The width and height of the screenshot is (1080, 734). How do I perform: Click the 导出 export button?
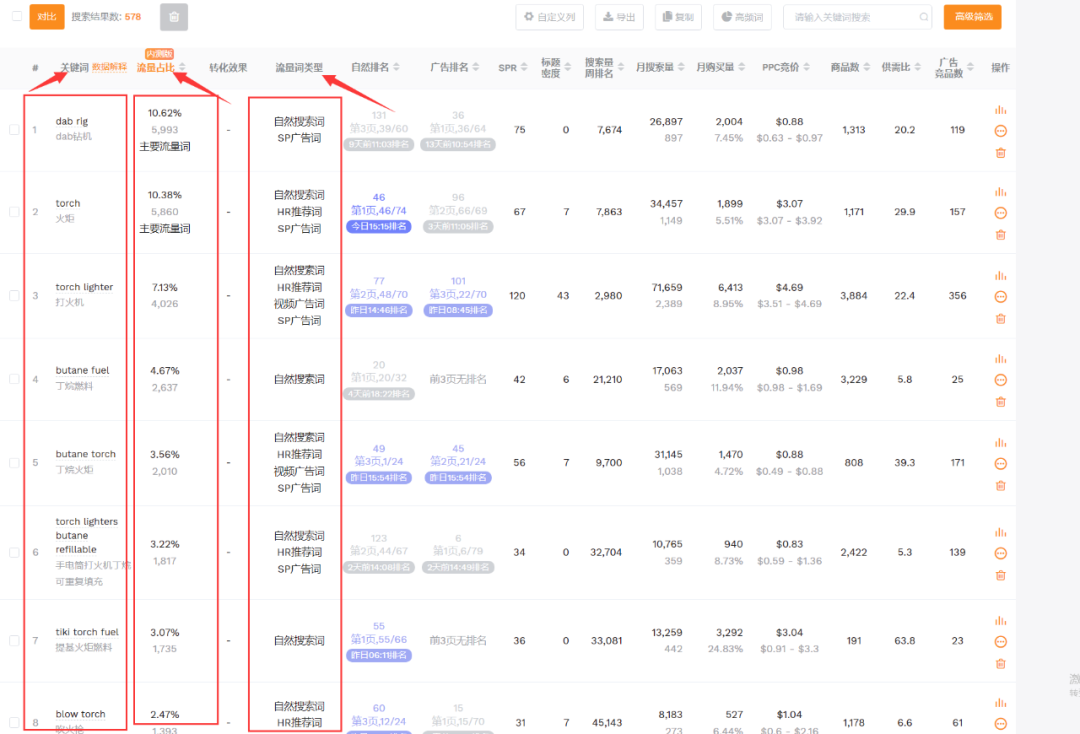point(619,17)
